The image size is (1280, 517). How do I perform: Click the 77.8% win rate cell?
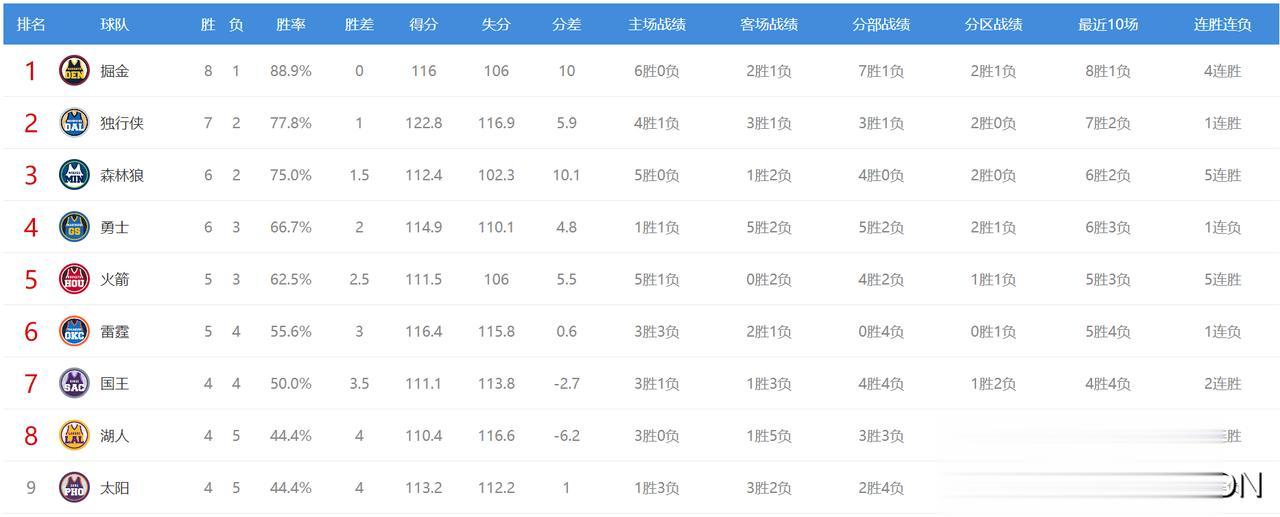click(291, 123)
